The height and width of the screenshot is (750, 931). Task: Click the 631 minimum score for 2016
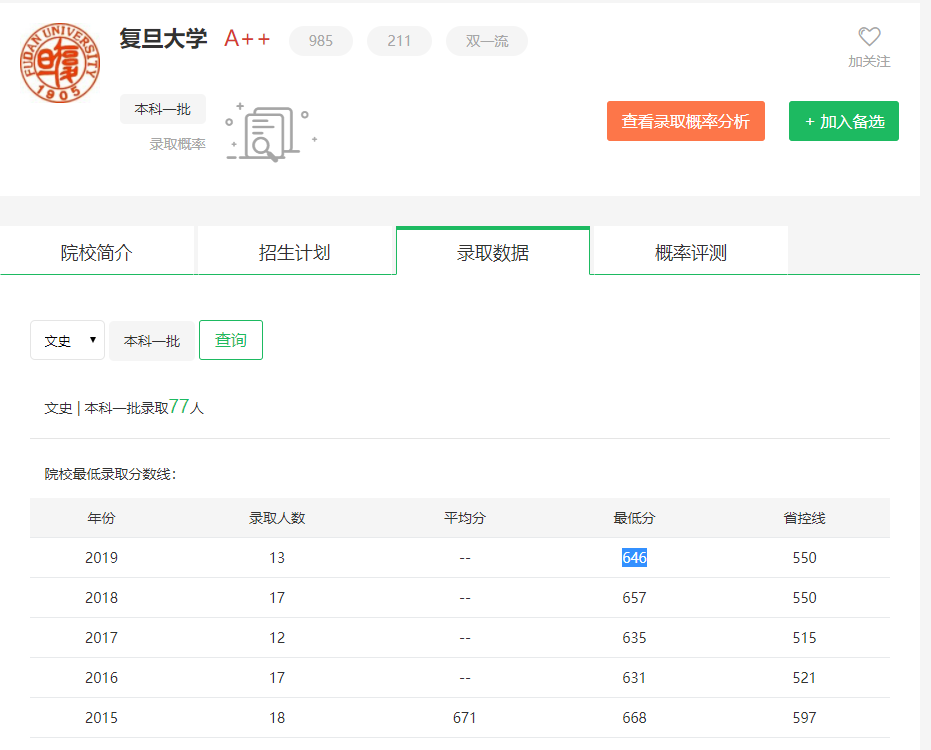coord(634,678)
